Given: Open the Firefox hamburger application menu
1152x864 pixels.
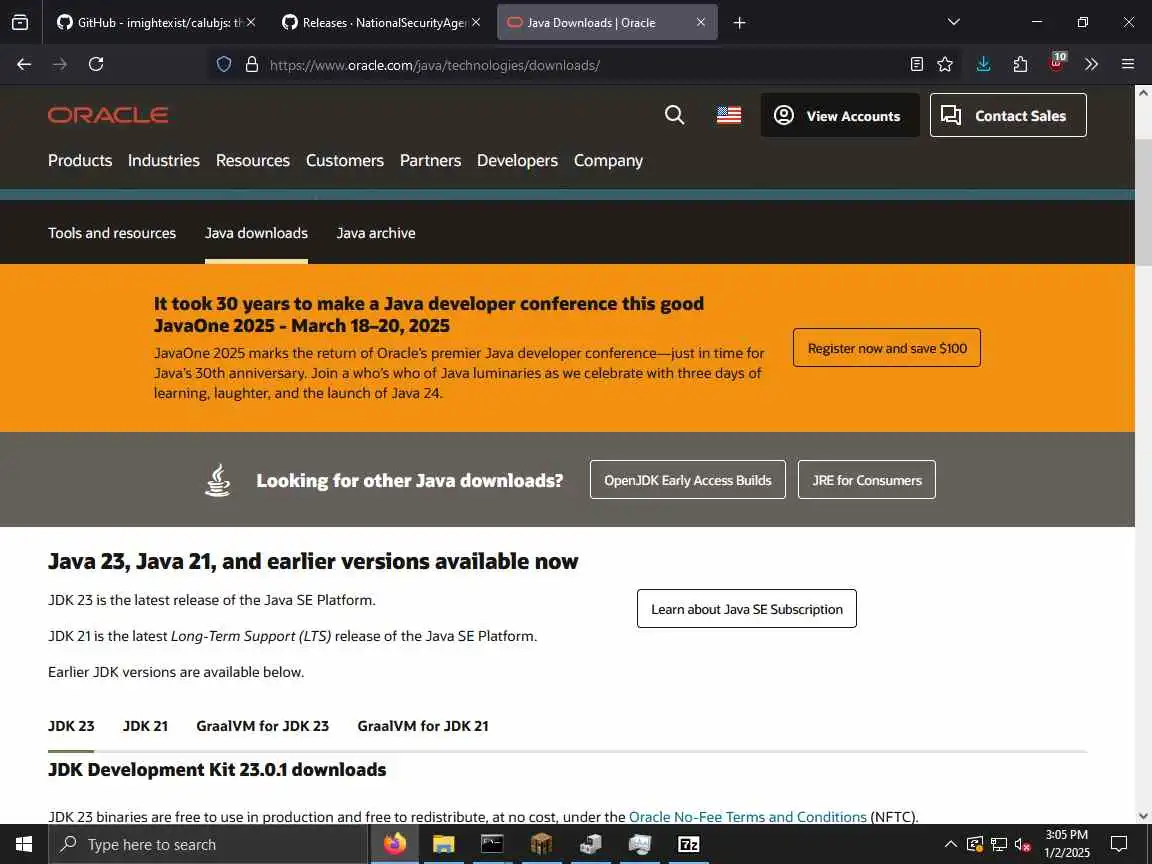Looking at the screenshot, I should coord(1128,65).
